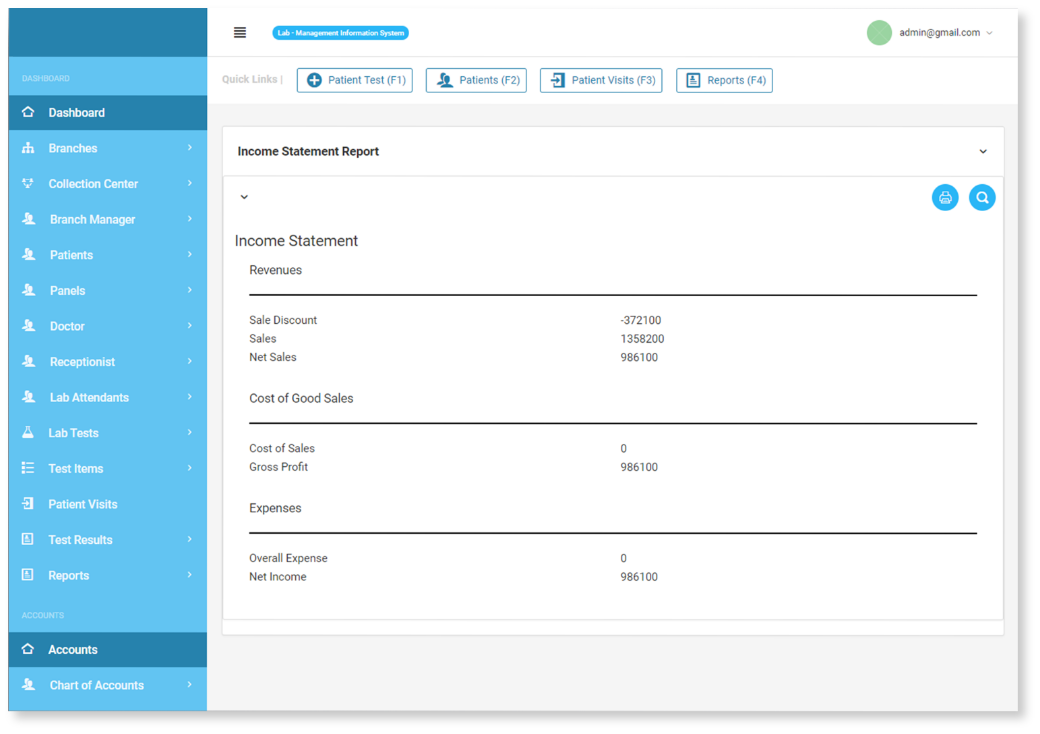1040x734 pixels.
Task: Click the green user avatar
Action: [879, 32]
